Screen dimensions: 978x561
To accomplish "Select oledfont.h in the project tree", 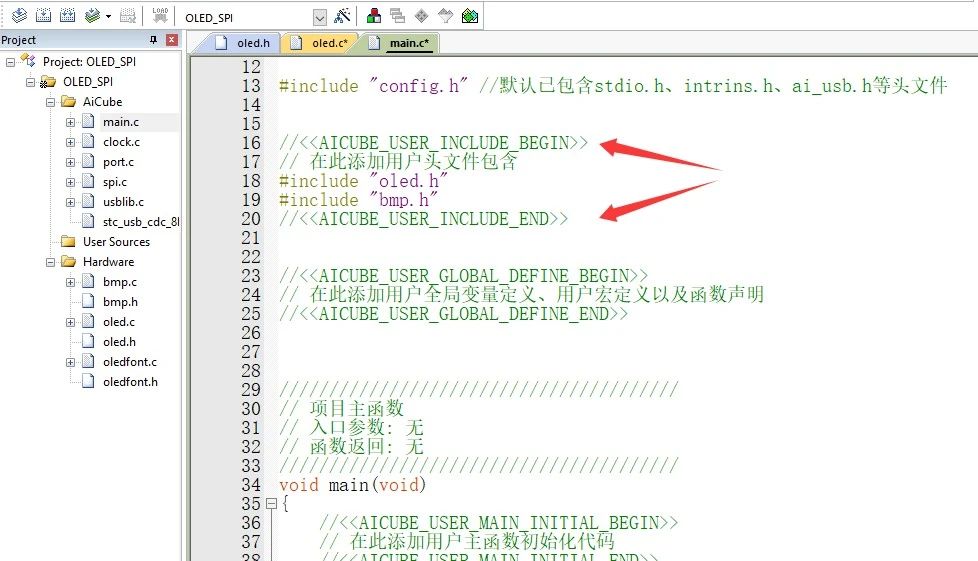I will point(130,381).
